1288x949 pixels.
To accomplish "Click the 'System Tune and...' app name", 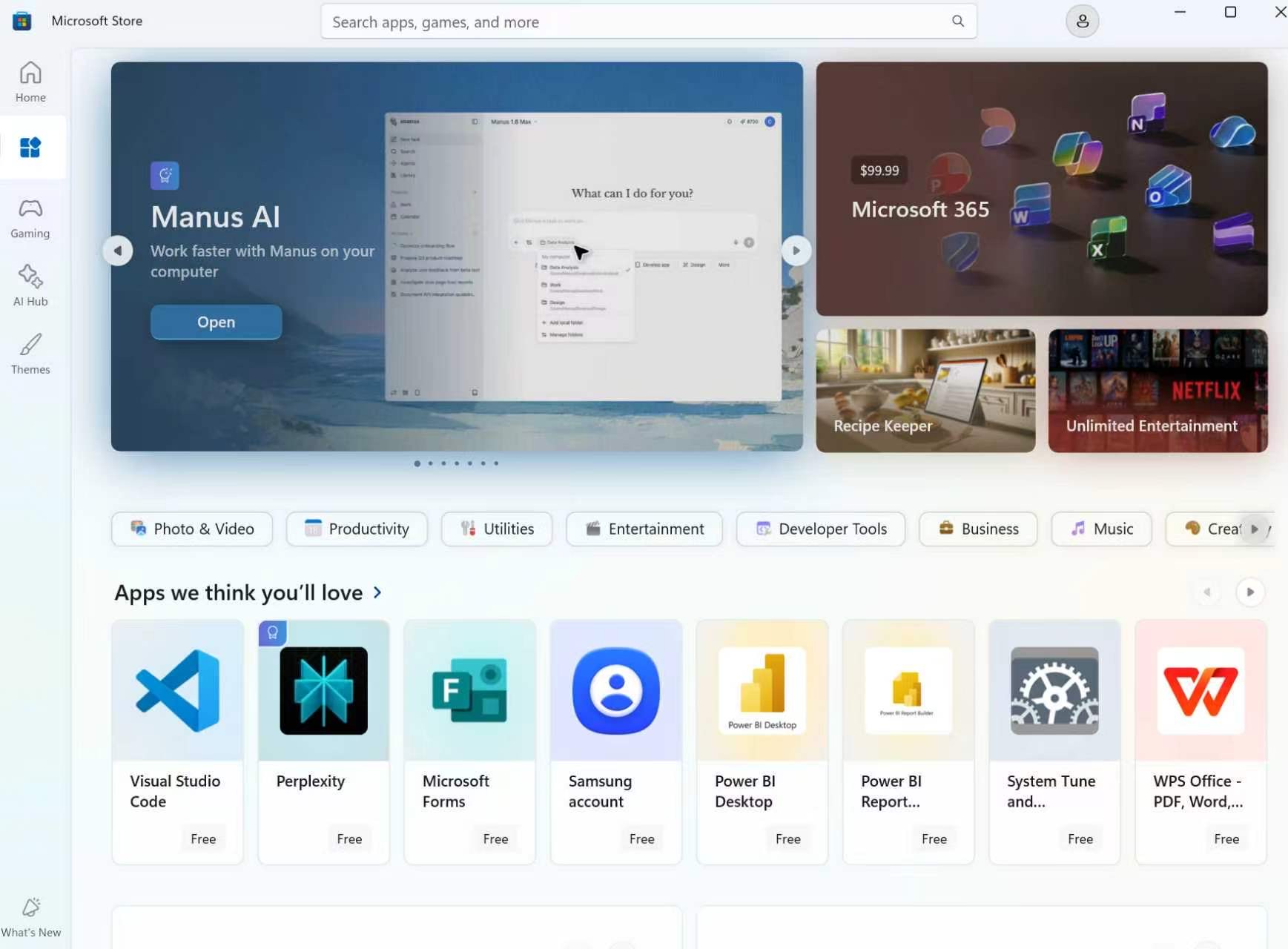I will [1051, 791].
